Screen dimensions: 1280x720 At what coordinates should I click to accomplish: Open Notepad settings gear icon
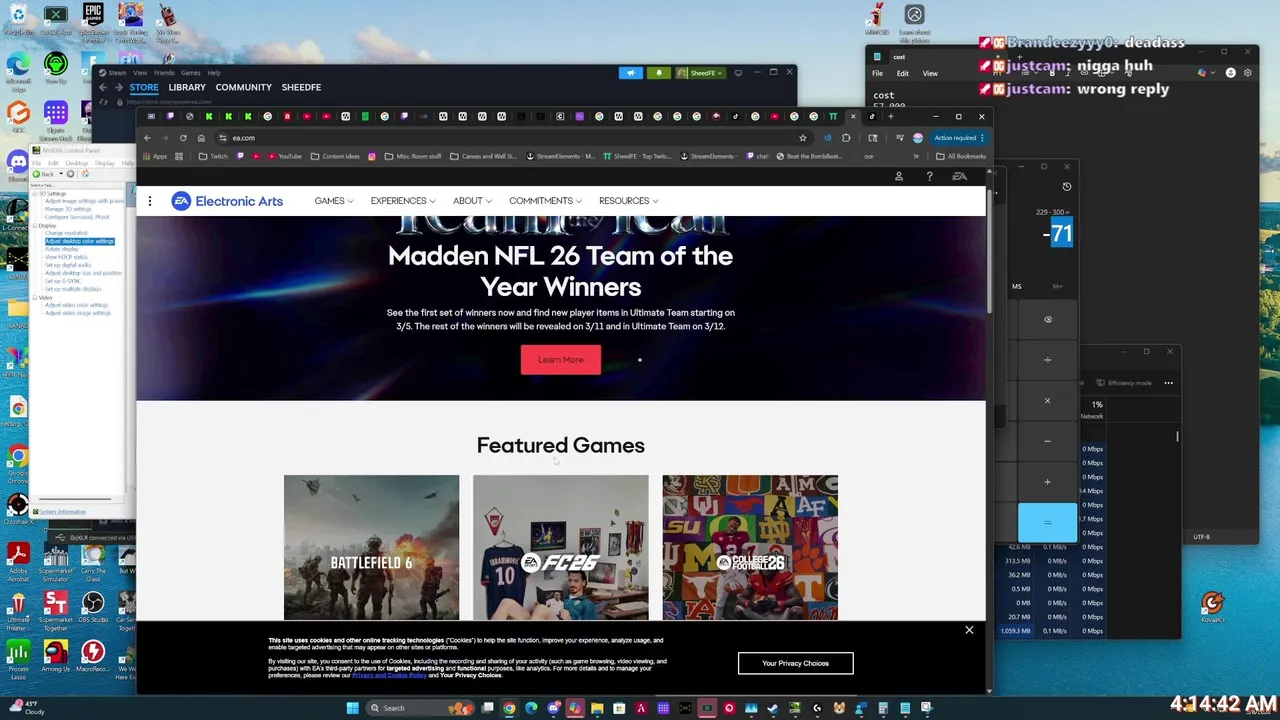(1249, 73)
